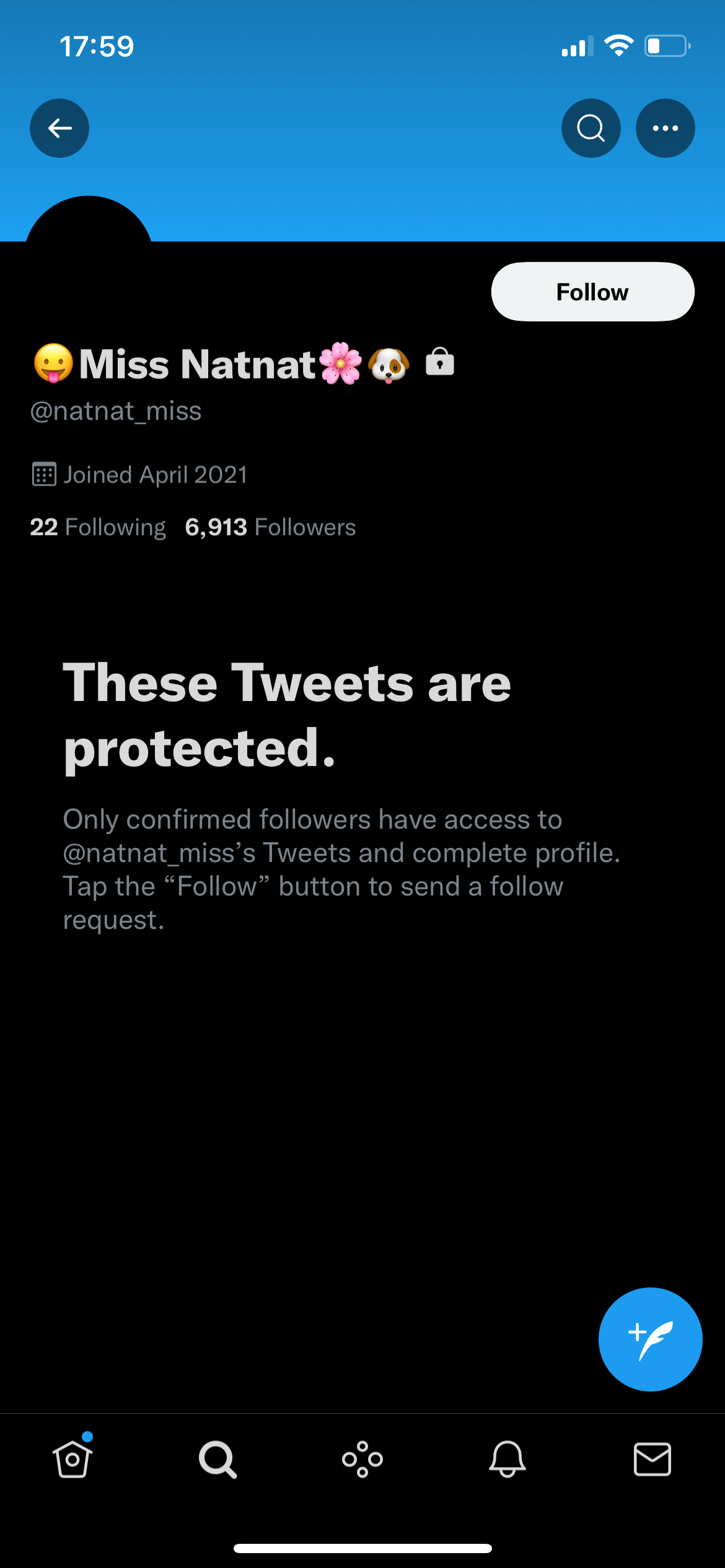Open the three-dot more options menu
Viewport: 725px width, 1568px height.
tap(665, 128)
